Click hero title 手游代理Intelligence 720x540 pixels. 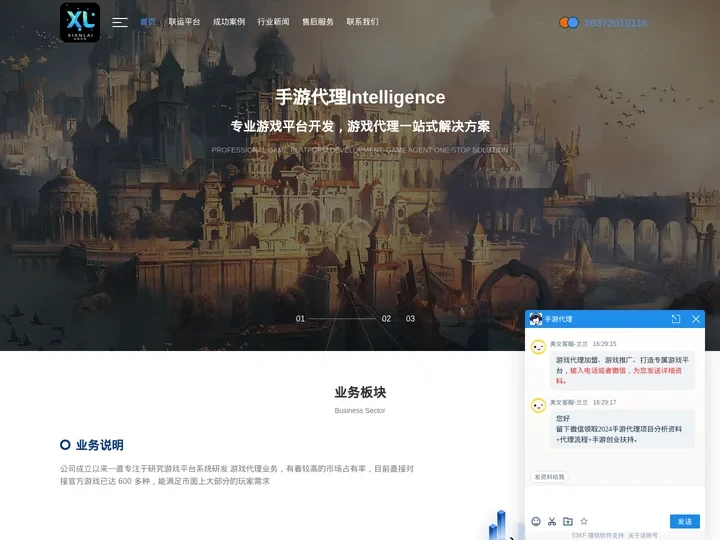pos(360,97)
